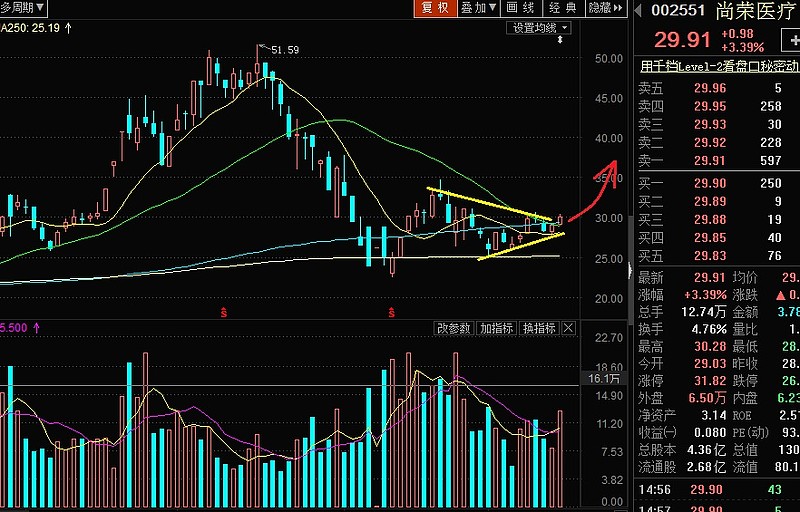Click the 改参数 change parameters button
The image size is (800, 512).
pyautogui.click(x=453, y=328)
